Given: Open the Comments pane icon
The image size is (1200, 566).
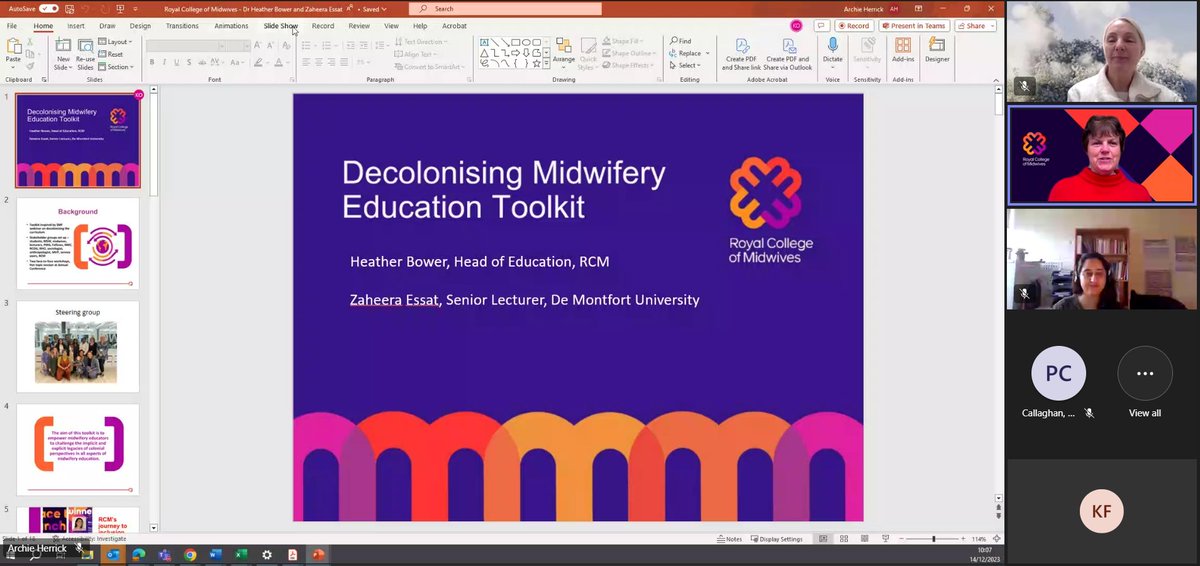Looking at the screenshot, I should pyautogui.click(x=821, y=26).
